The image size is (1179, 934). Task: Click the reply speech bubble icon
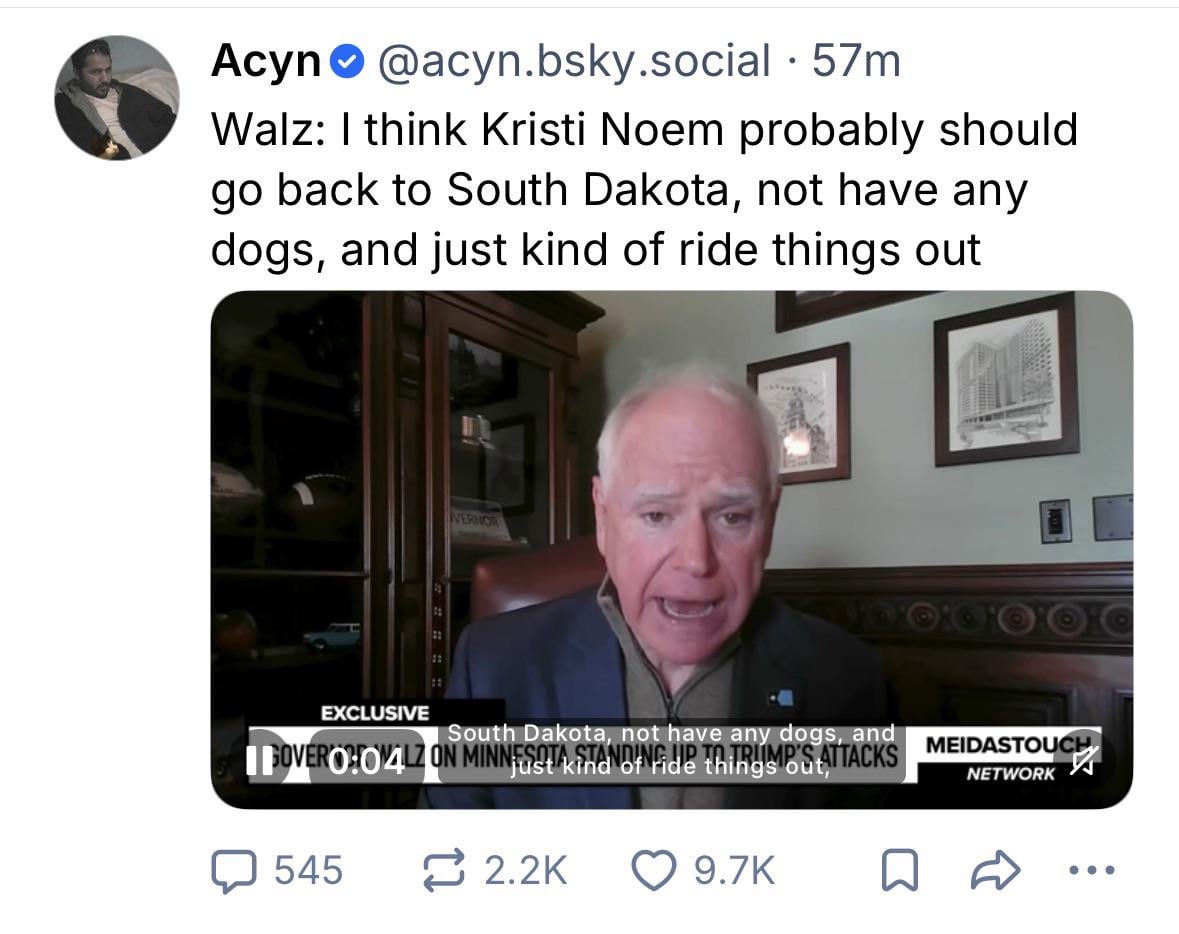(232, 870)
